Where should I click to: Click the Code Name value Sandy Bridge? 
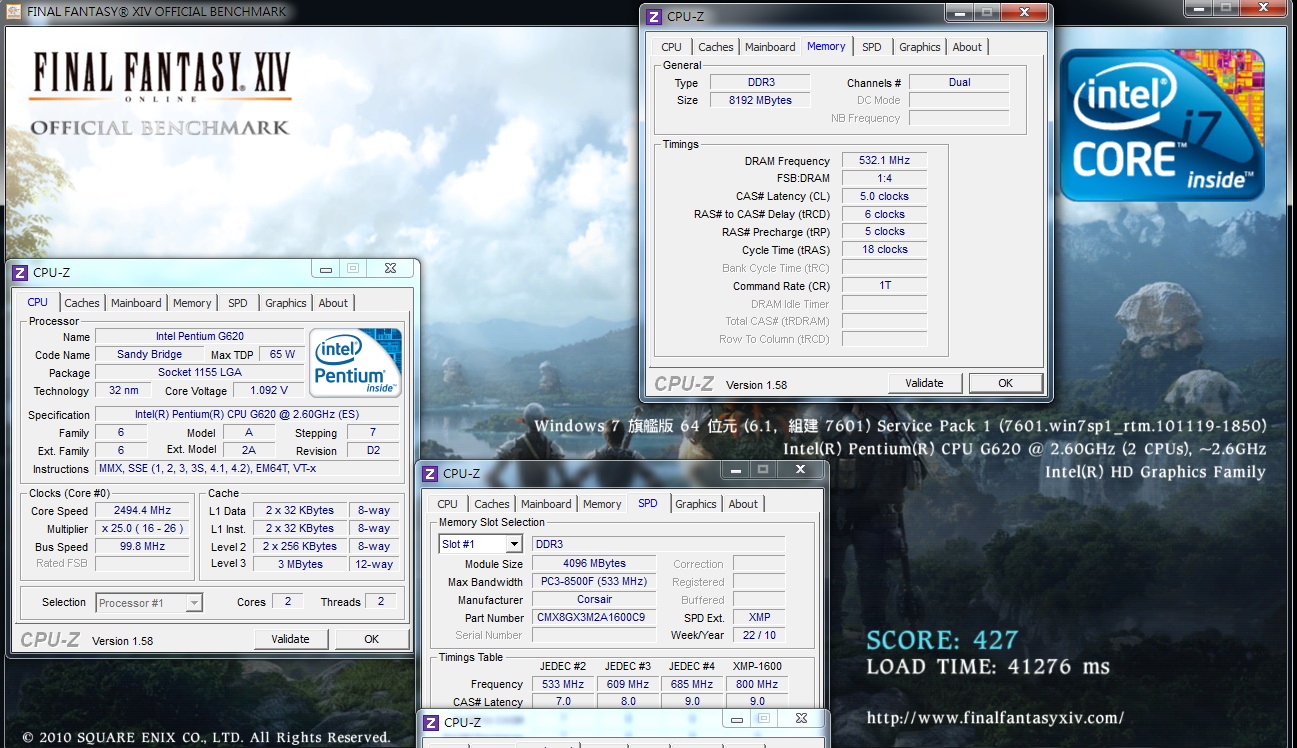click(x=150, y=355)
